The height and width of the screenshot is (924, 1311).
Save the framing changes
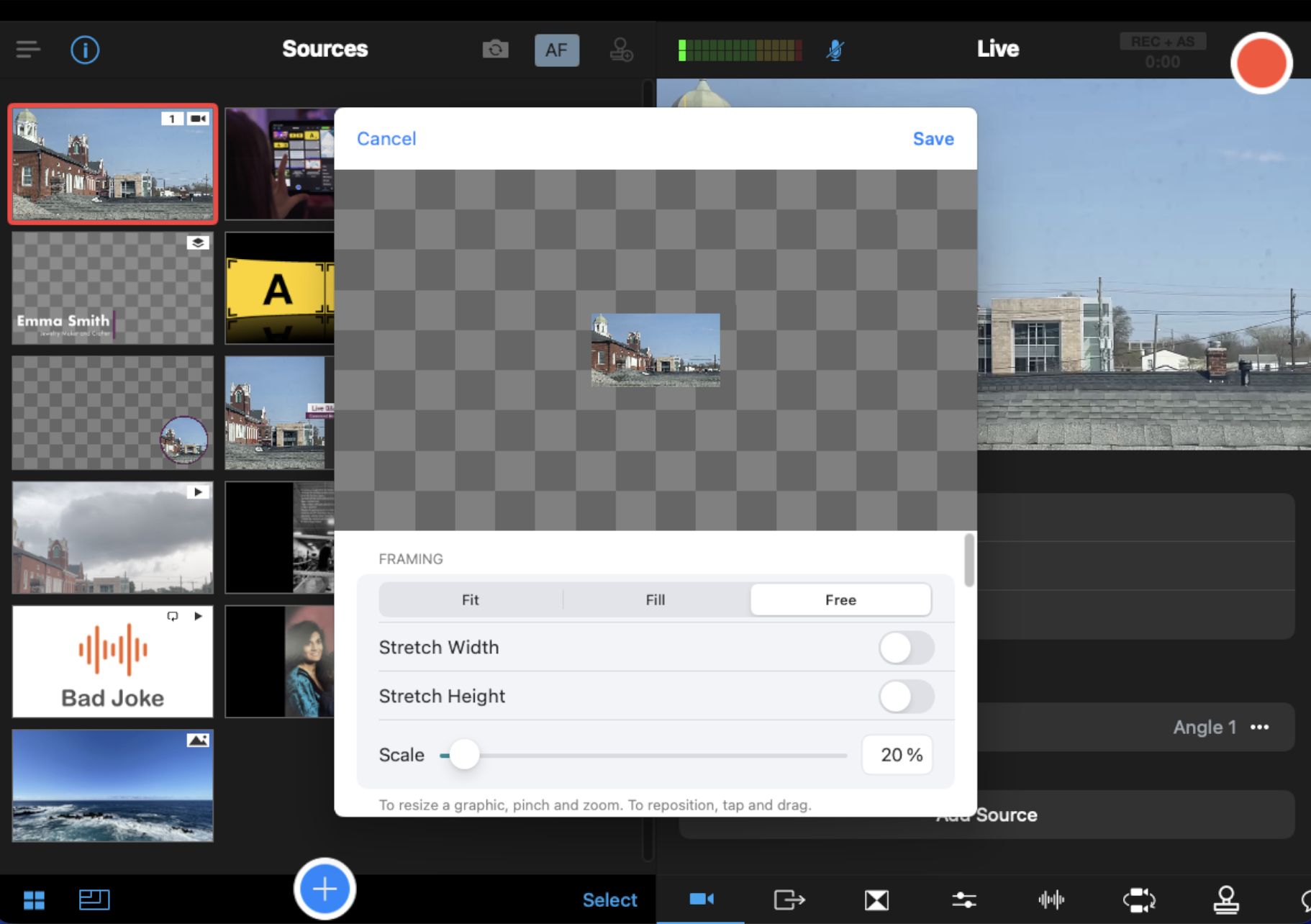click(933, 139)
